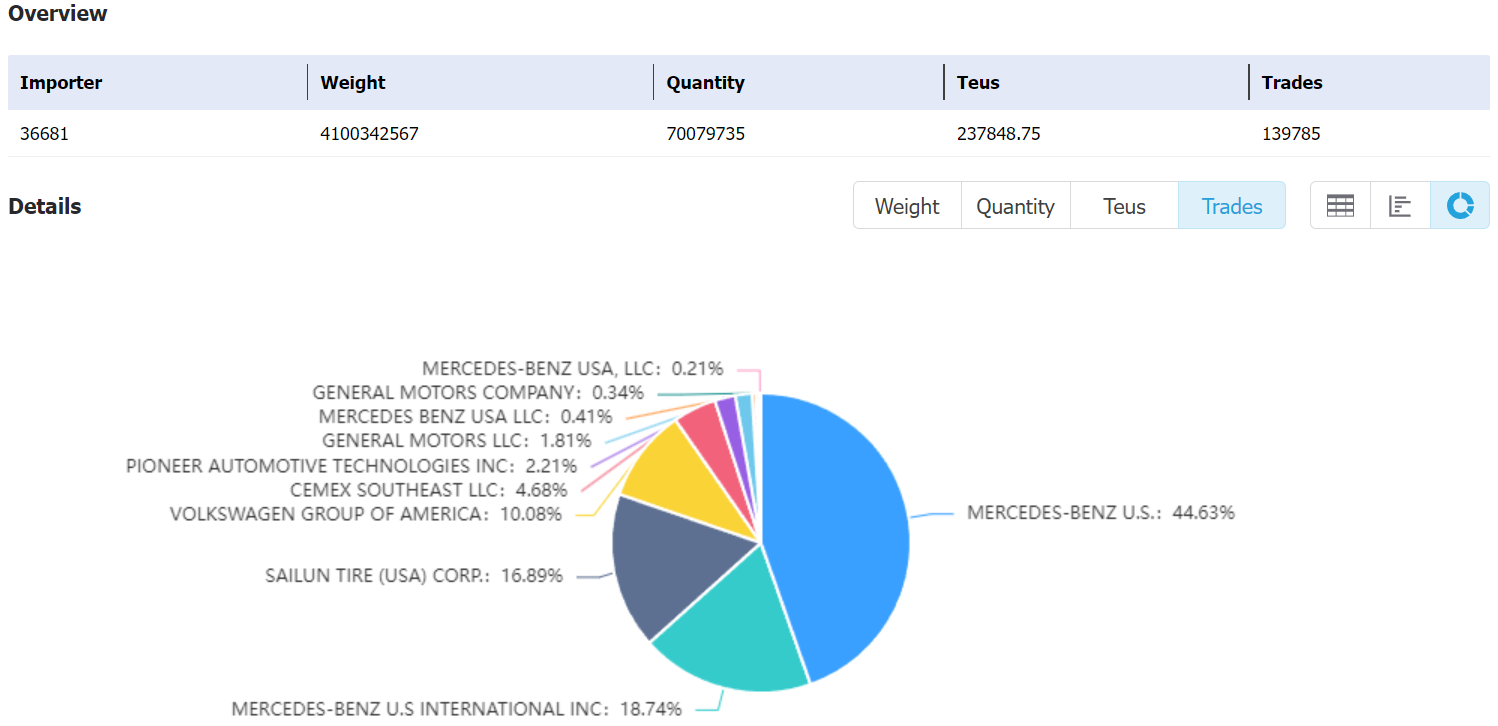
Task: Select the Quantity tab
Action: [x=1015, y=206]
